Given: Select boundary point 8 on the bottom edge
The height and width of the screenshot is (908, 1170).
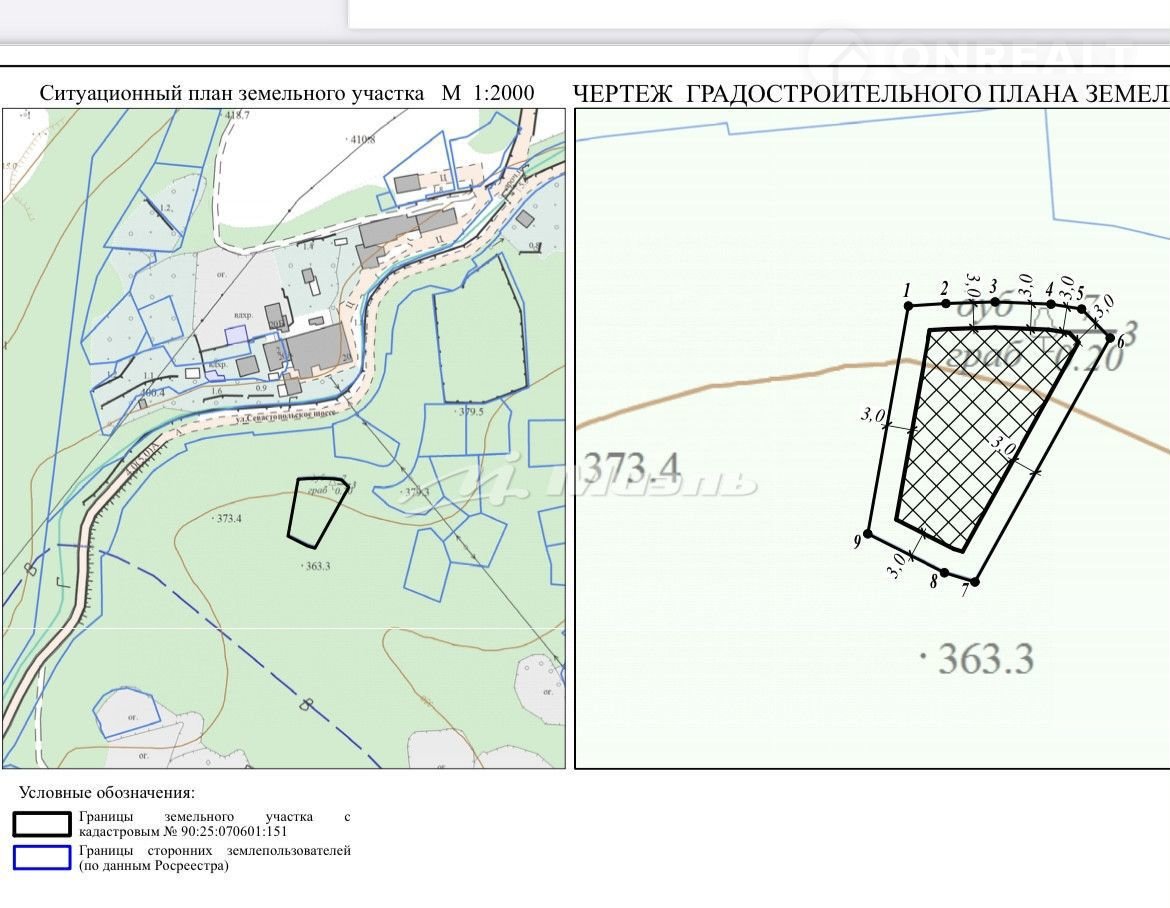Looking at the screenshot, I should [x=944, y=572].
